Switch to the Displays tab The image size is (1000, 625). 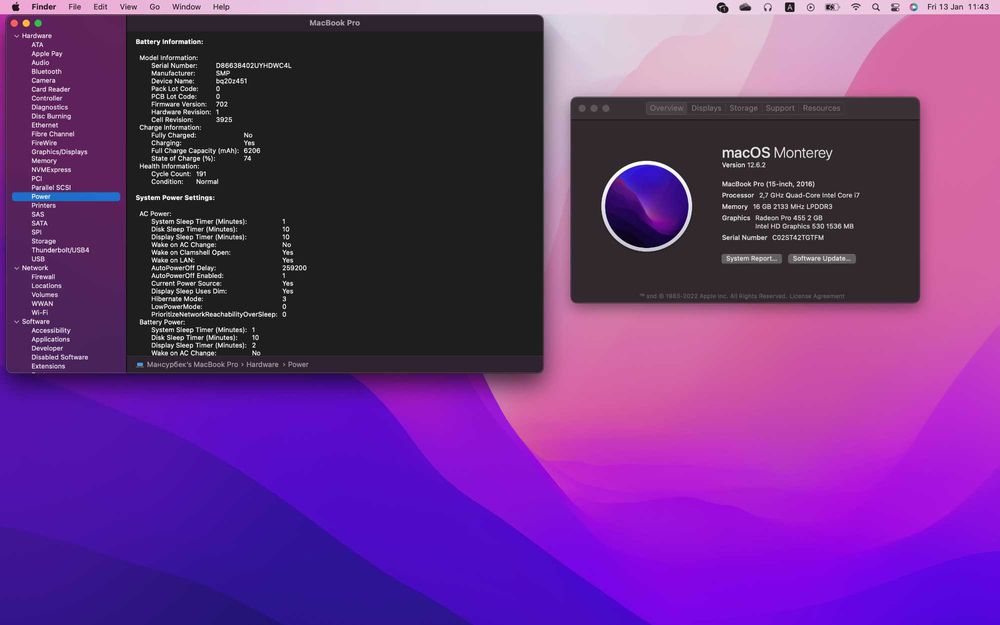point(706,108)
